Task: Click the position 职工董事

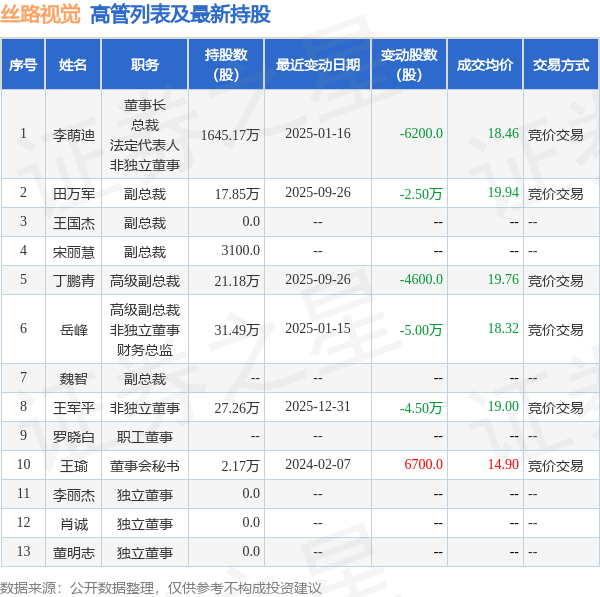Action: point(145,437)
